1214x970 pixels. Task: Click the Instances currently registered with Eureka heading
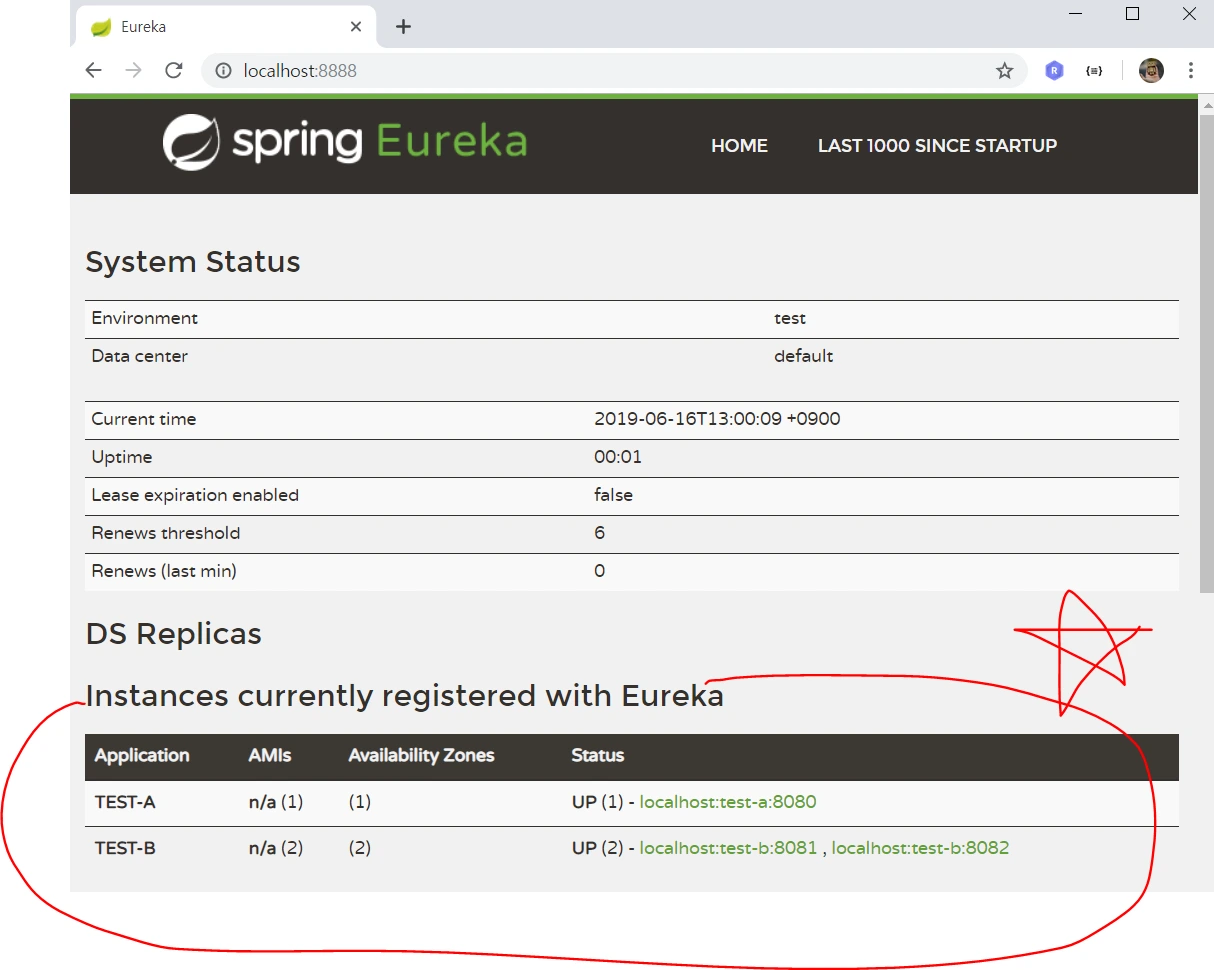(x=405, y=696)
